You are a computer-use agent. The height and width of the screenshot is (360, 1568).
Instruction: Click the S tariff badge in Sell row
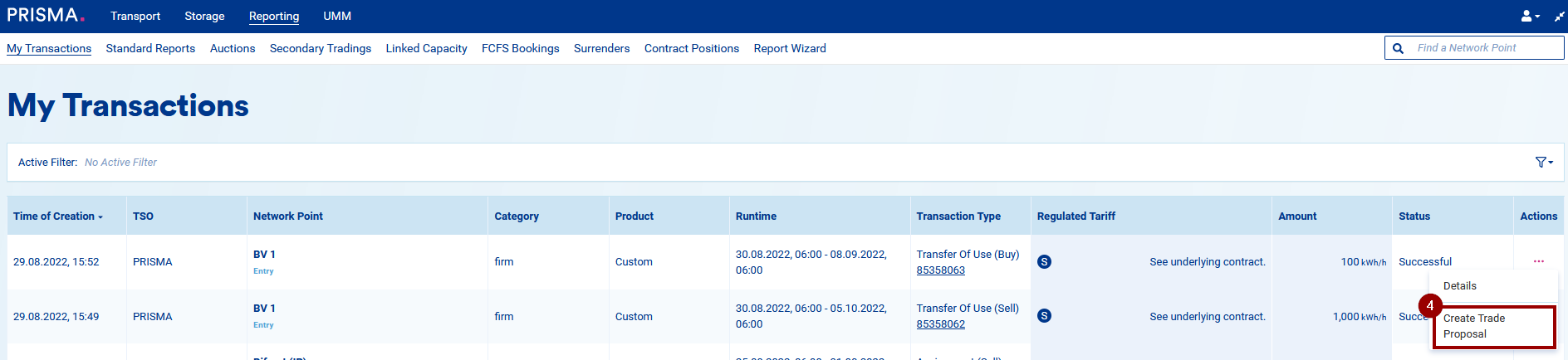pyautogui.click(x=1045, y=316)
